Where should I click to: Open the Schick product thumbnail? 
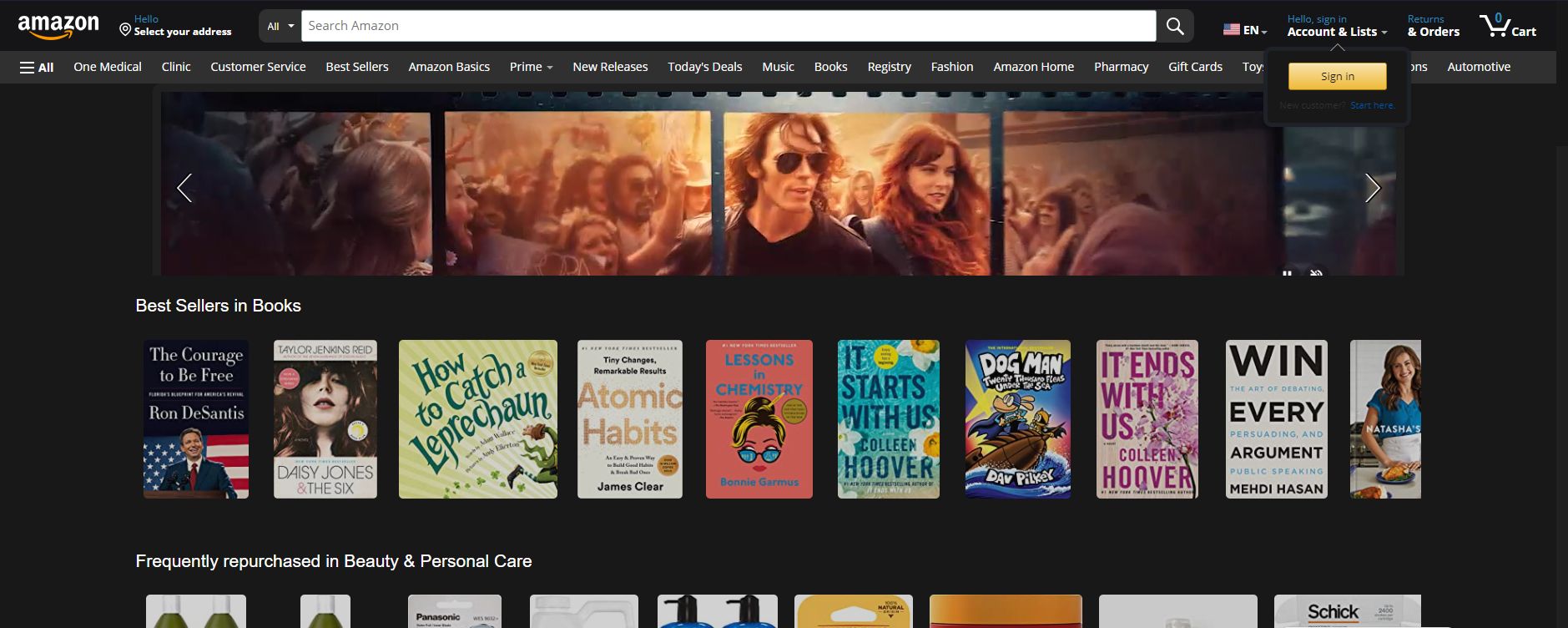[x=1348, y=611]
